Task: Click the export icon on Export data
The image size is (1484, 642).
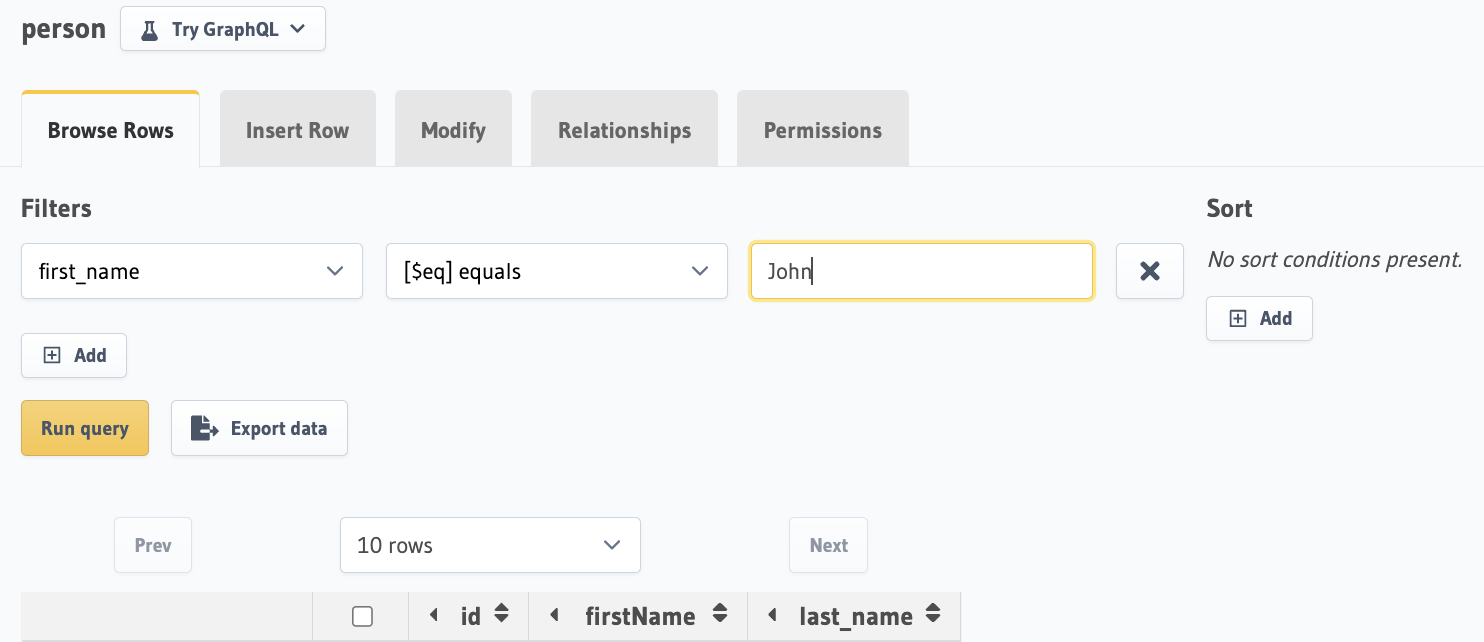Action: tap(205, 429)
